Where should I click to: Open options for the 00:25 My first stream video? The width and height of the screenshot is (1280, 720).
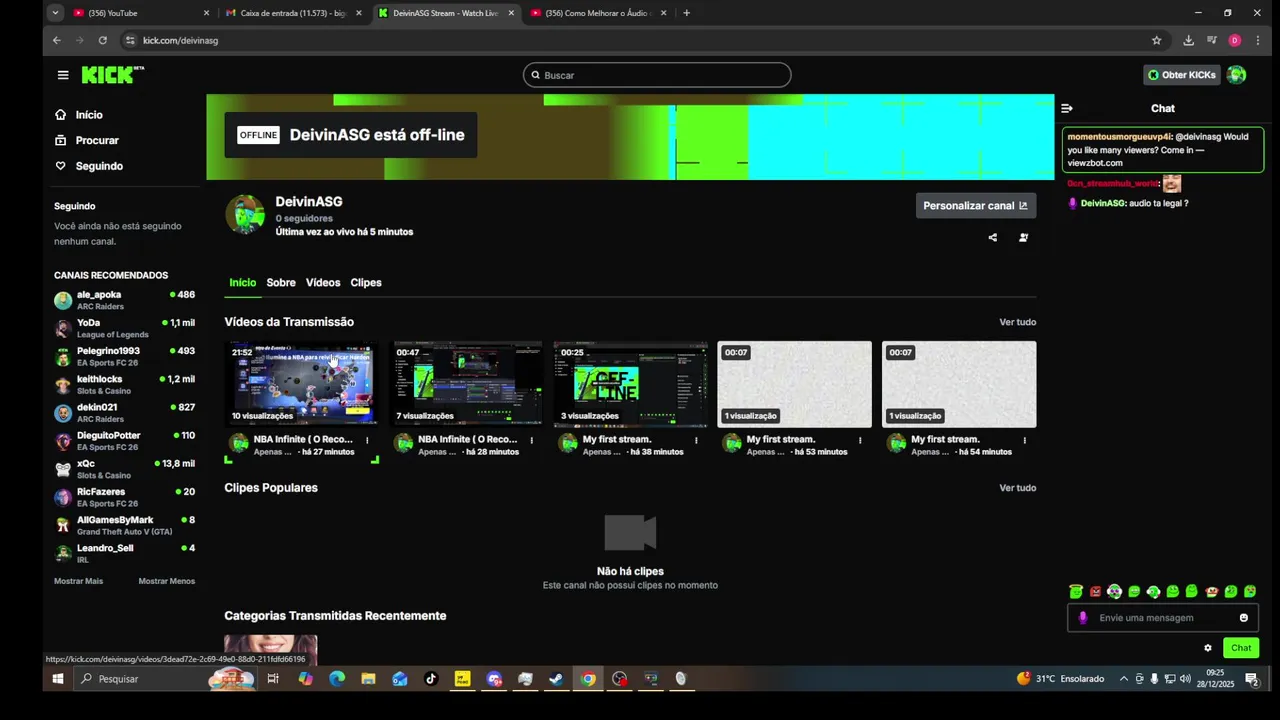click(696, 440)
